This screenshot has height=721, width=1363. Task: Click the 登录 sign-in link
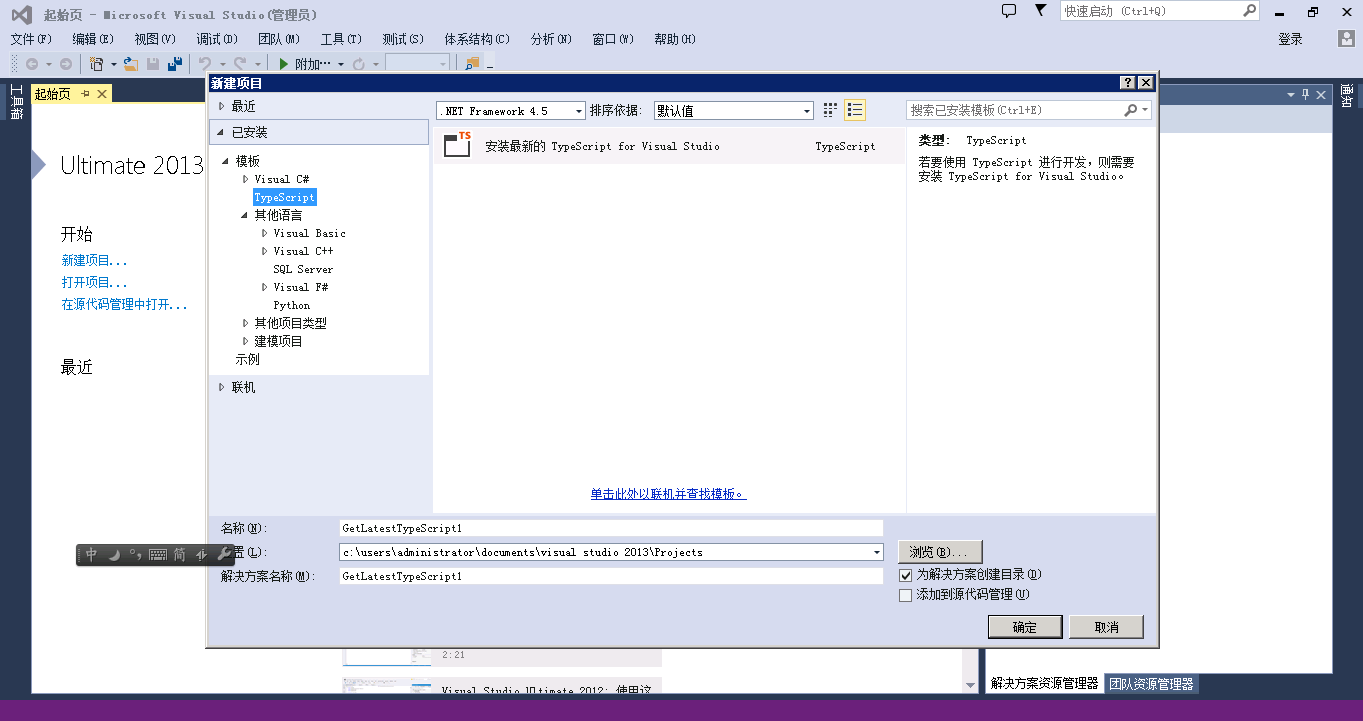(1290, 39)
